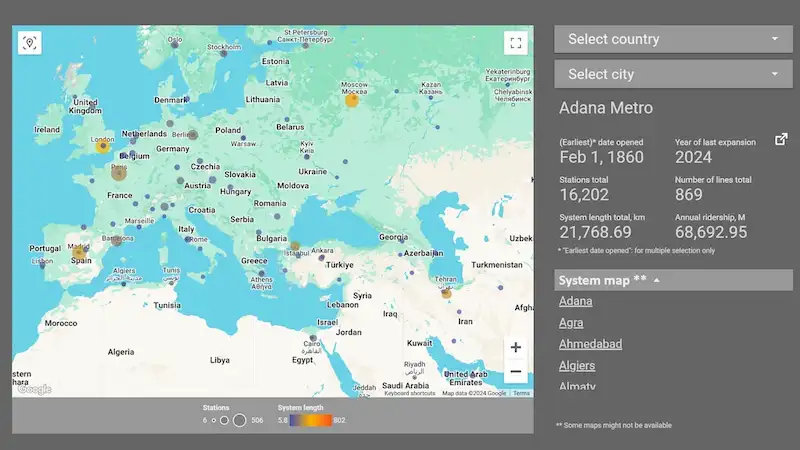800x450 pixels.
Task: Open Google Maps Terms link
Action: 521,393
